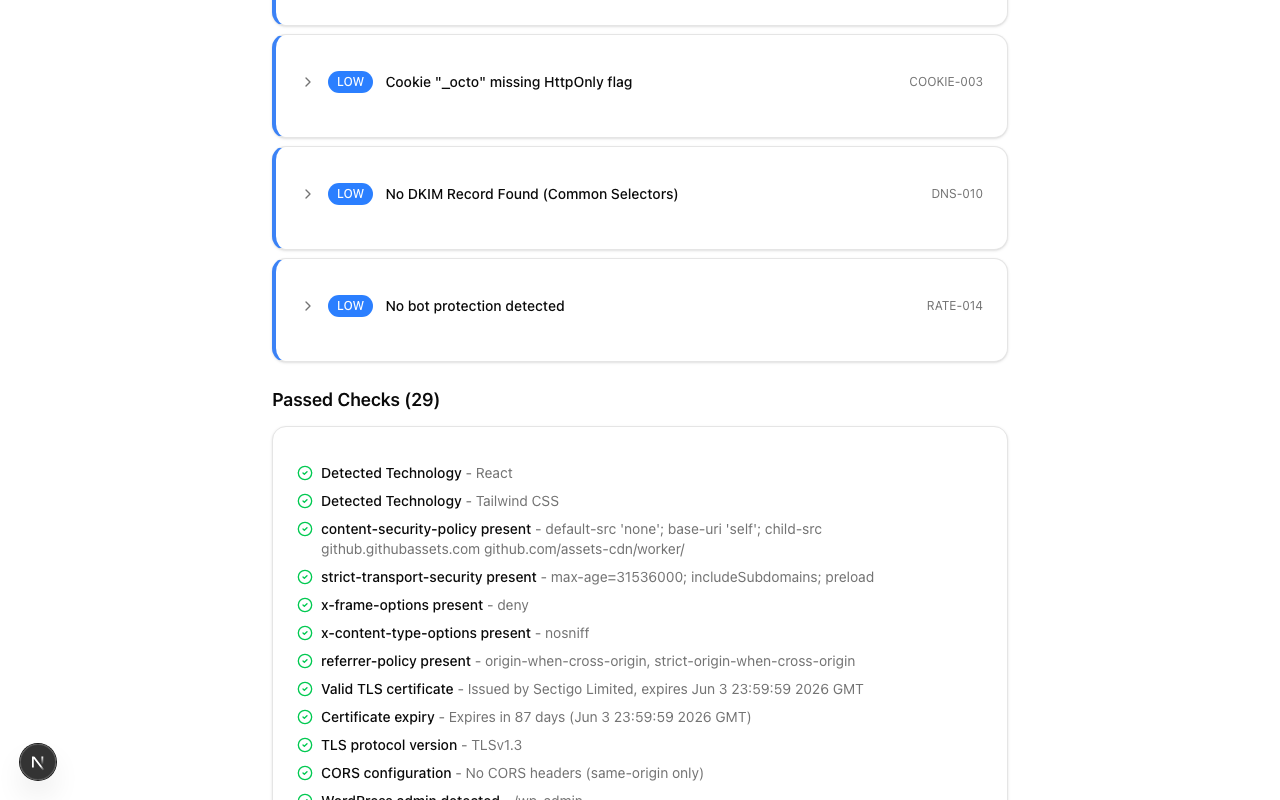
Task: Click the "Passed Checks (29)" heading
Action: [x=356, y=400]
